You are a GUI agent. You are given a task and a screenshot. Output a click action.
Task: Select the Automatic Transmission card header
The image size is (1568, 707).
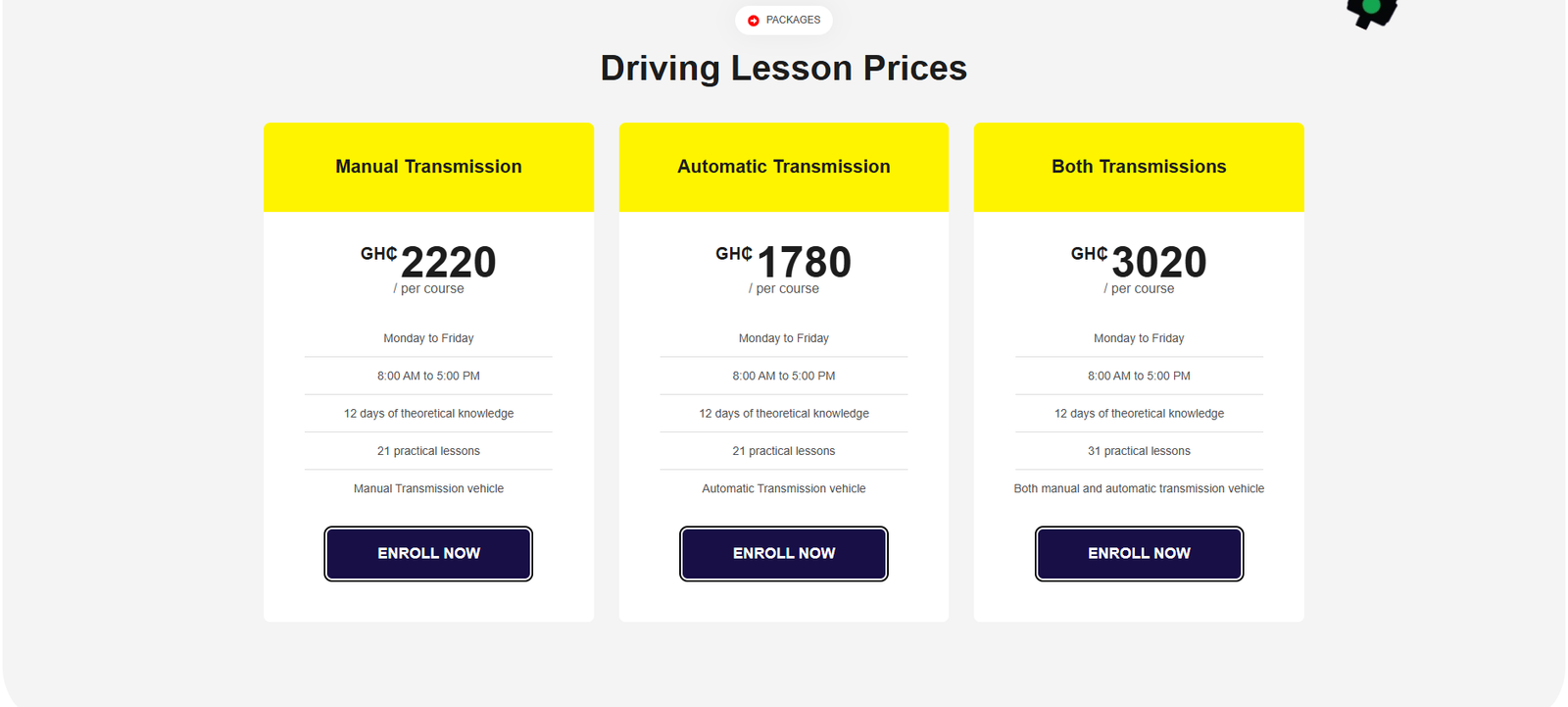pyautogui.click(x=784, y=167)
